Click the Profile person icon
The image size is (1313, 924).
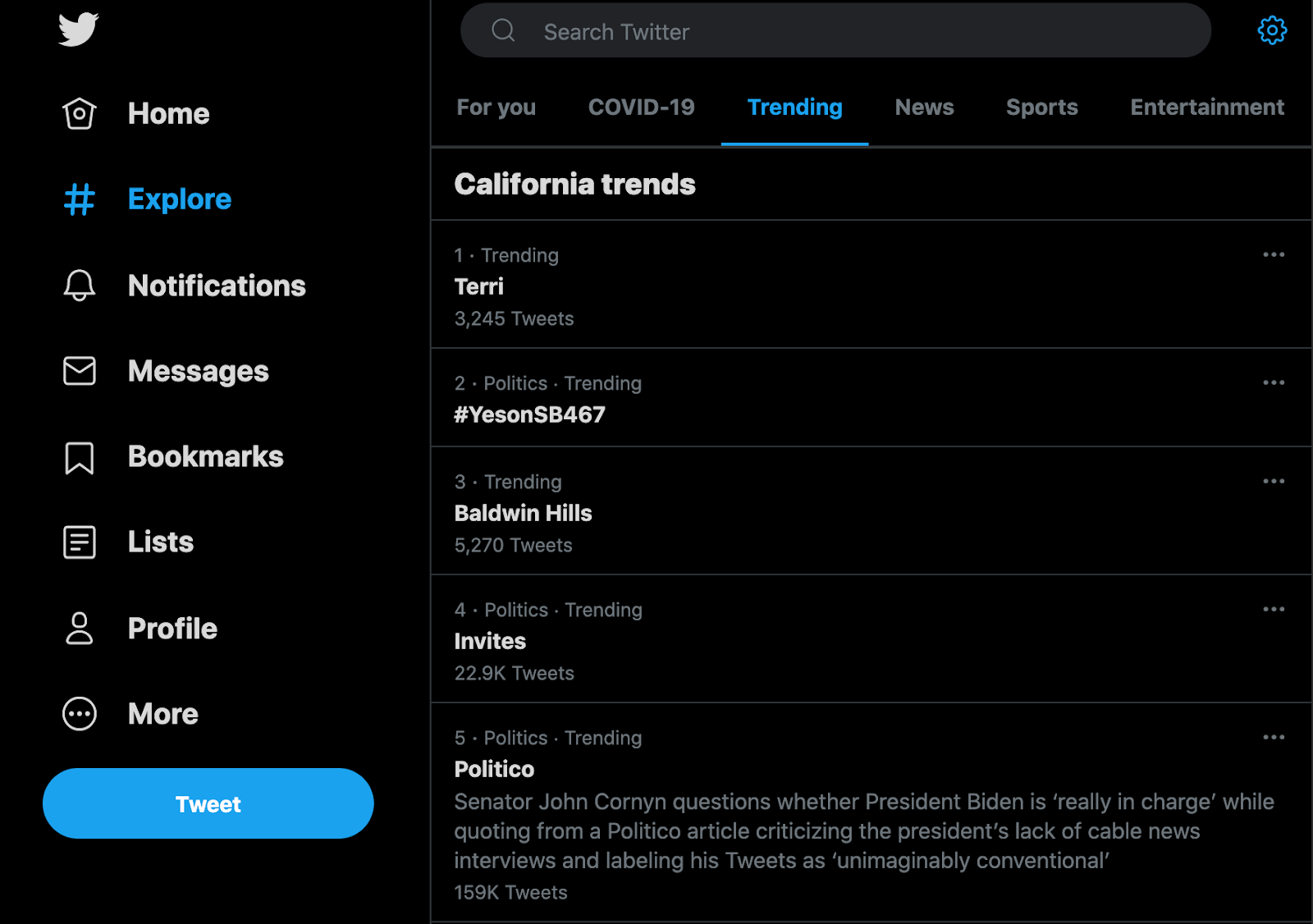pyautogui.click(x=80, y=629)
